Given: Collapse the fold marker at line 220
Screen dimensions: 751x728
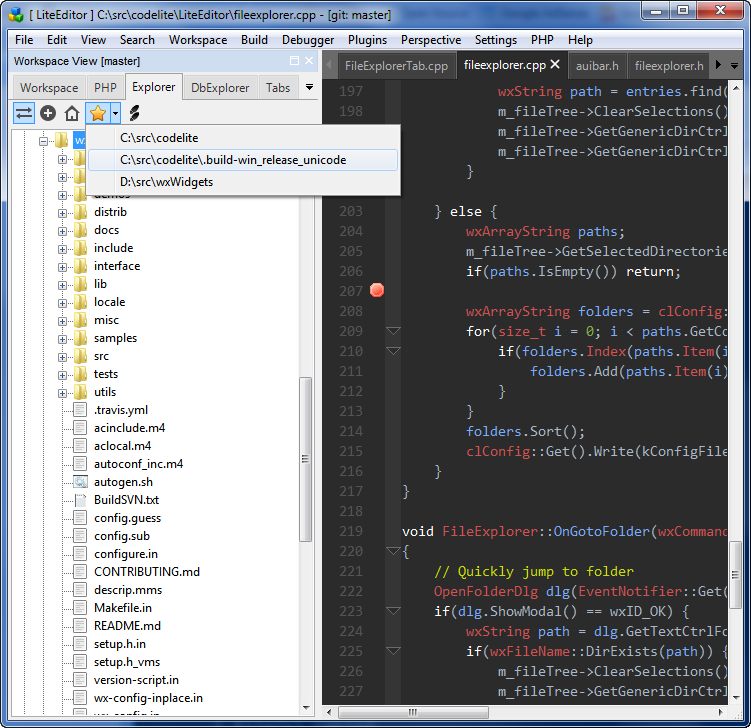Looking at the screenshot, I should tap(393, 551).
